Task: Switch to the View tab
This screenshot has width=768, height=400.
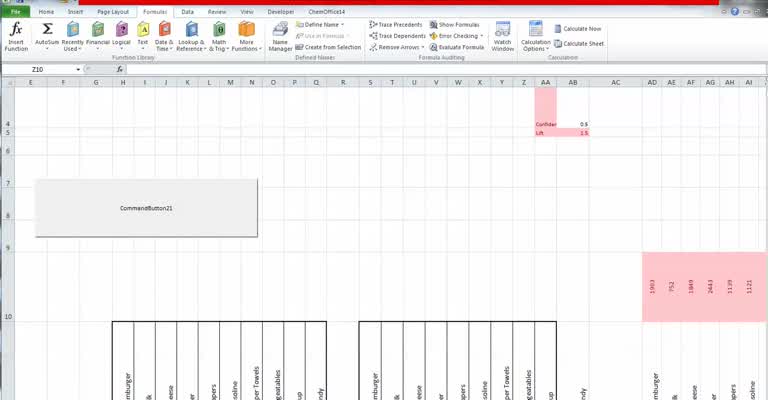Action: (247, 11)
